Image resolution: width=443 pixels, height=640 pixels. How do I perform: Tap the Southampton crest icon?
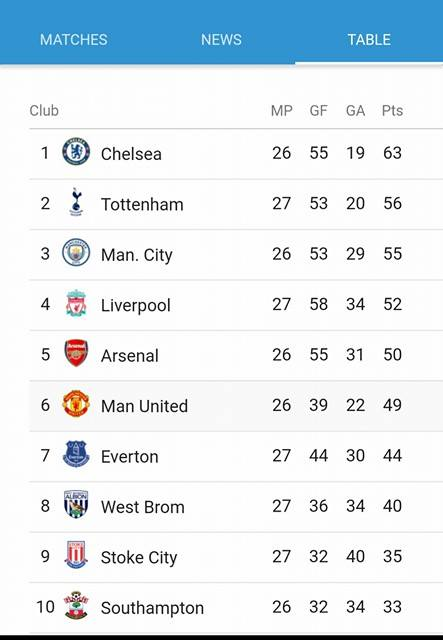(x=76, y=605)
